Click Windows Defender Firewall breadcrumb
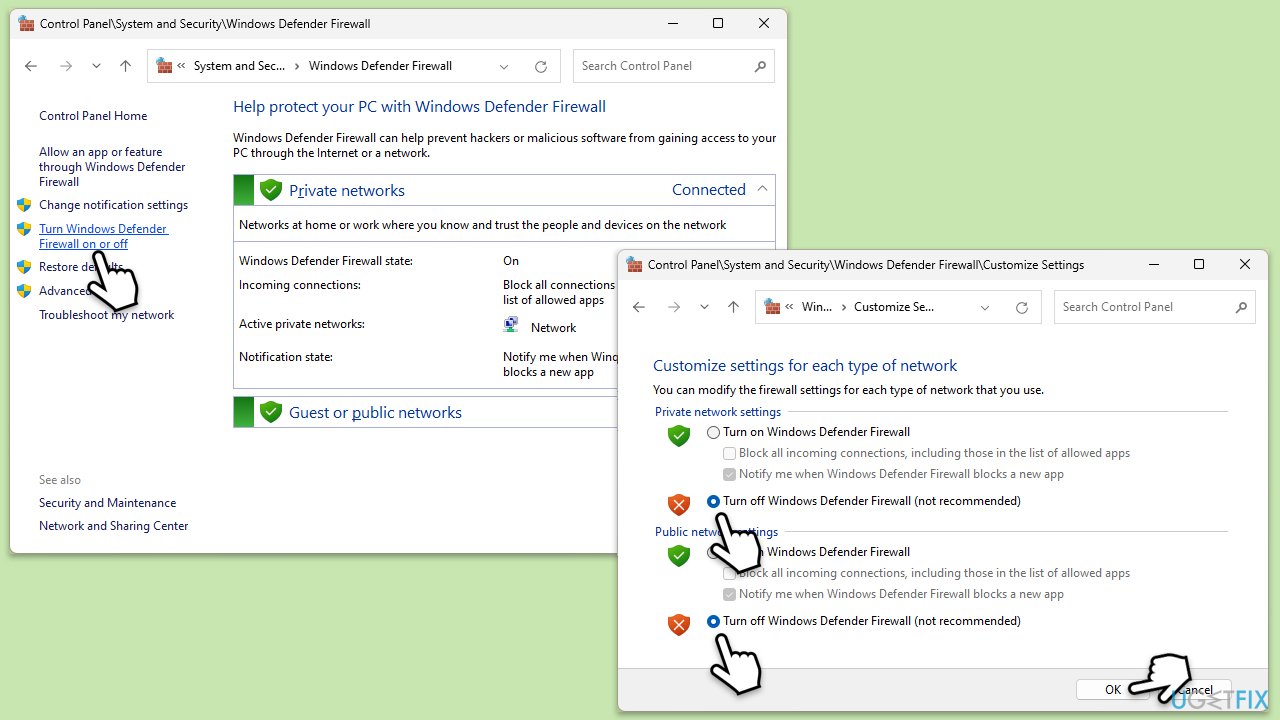Image resolution: width=1280 pixels, height=720 pixels. [x=380, y=66]
